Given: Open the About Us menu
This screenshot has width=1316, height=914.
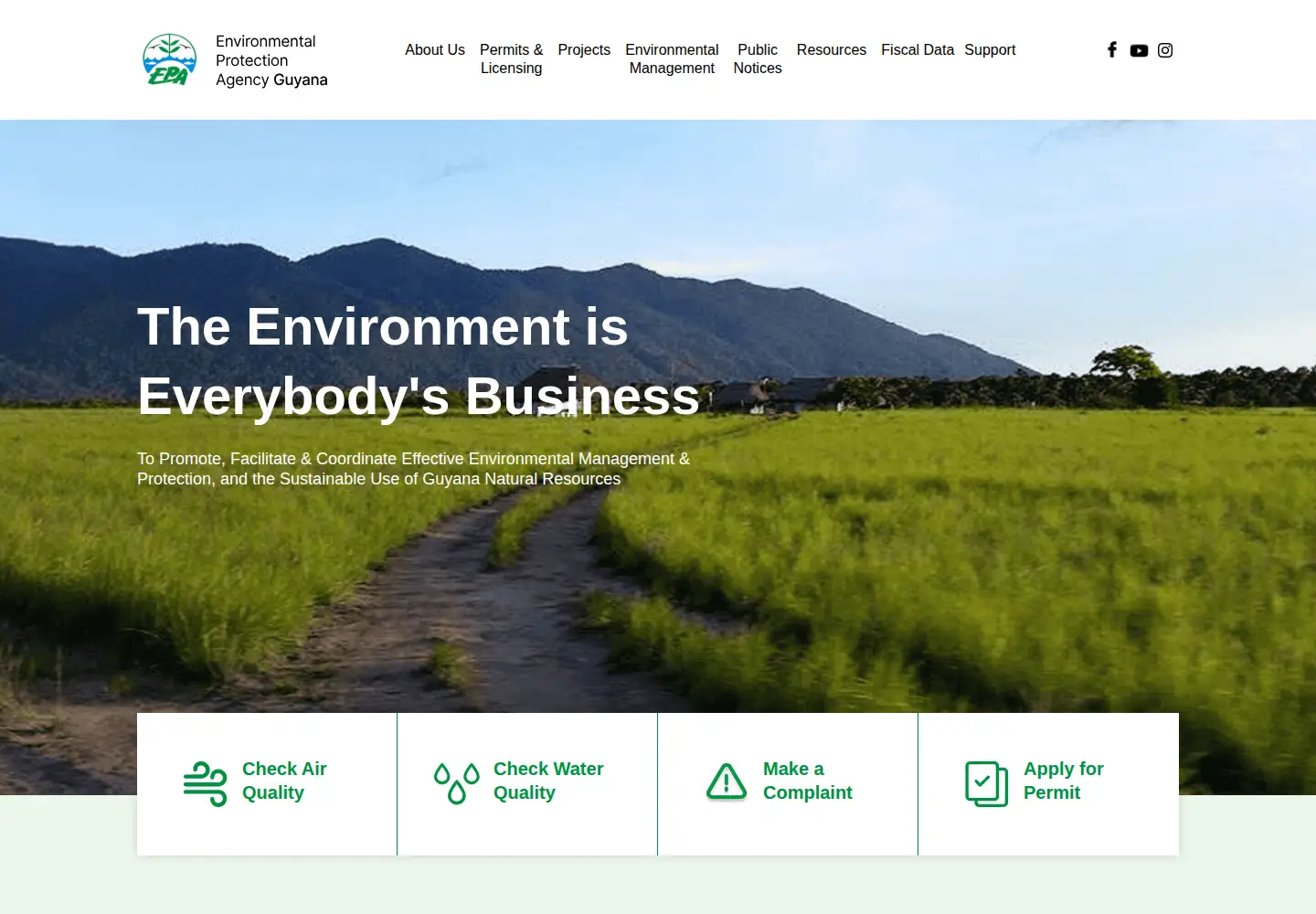Looking at the screenshot, I should coord(435,49).
